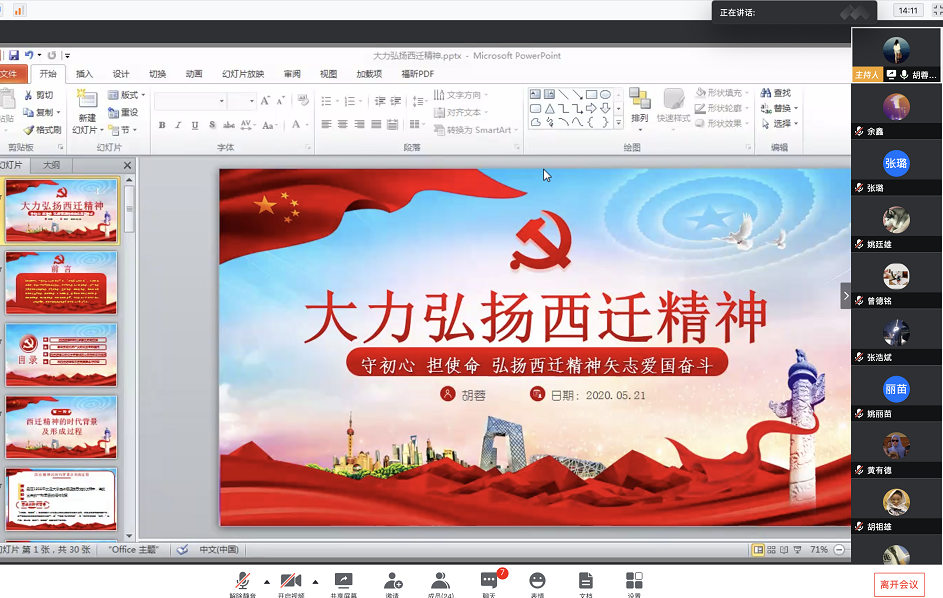Screen dimensions: 943x598
Task: Open the Foxit PDF ribbon tab
Action: pyautogui.click(x=417, y=74)
